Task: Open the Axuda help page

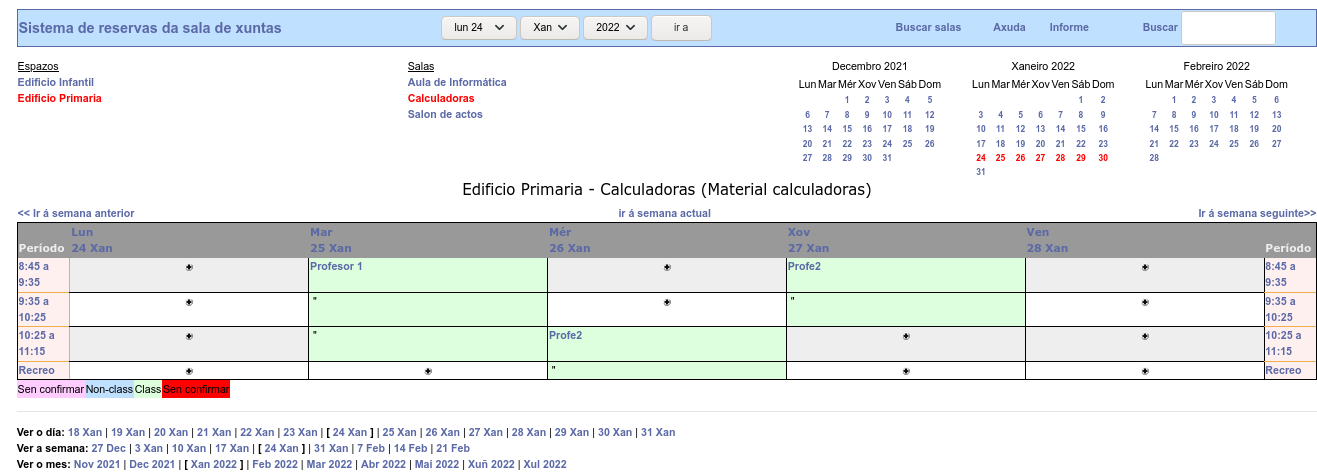Action: tap(1009, 28)
